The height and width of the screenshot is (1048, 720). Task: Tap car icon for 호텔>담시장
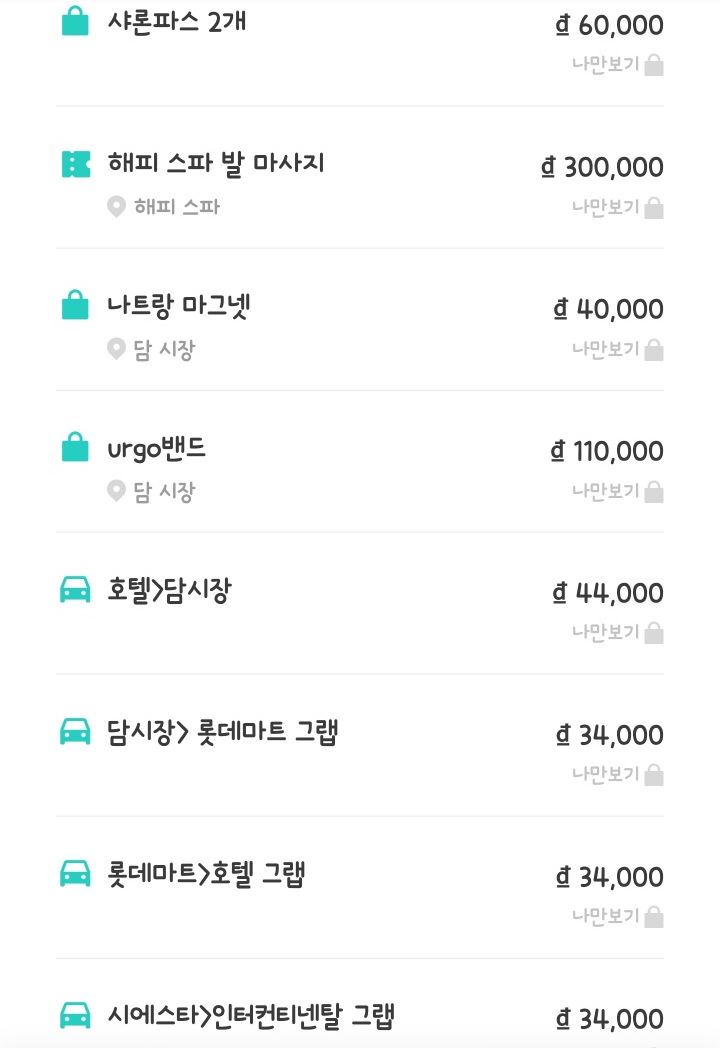pyautogui.click(x=75, y=590)
